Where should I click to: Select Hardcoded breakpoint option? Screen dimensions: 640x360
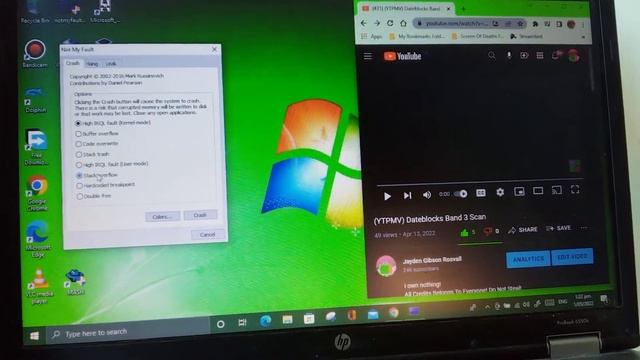click(x=106, y=185)
